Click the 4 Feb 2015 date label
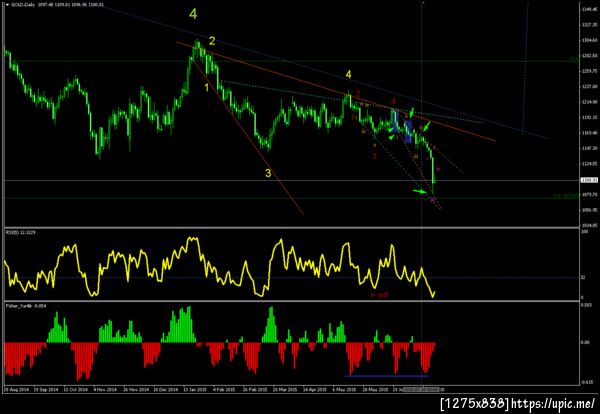This screenshot has height=414, width=600. point(224,390)
